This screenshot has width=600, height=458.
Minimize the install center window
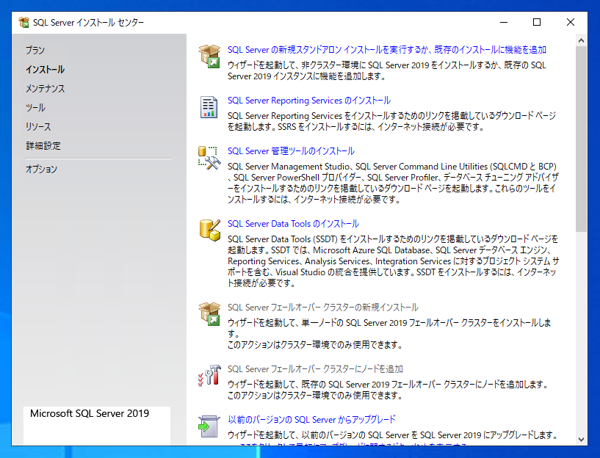504,22
